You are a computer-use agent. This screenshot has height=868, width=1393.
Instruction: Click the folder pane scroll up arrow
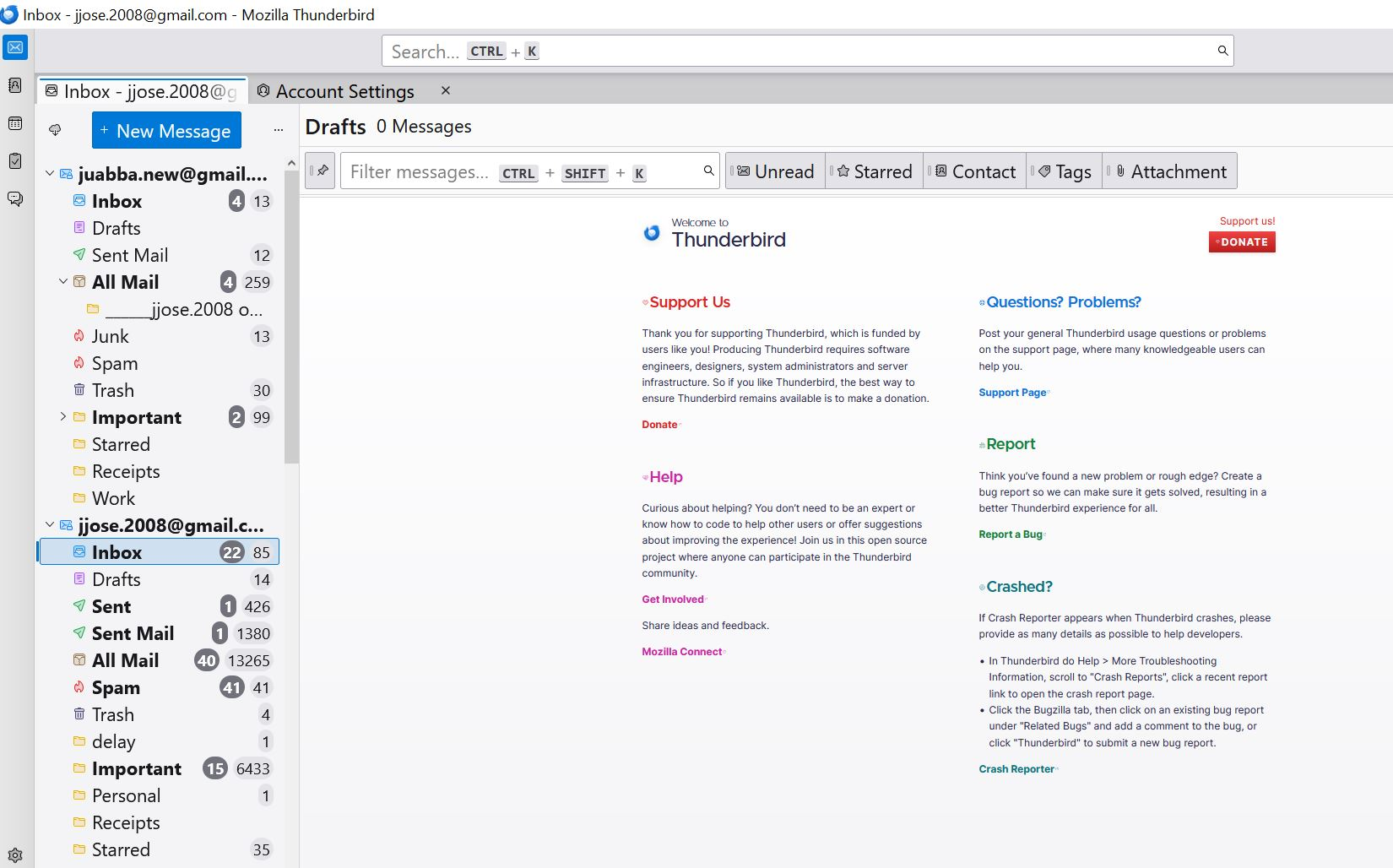[x=291, y=163]
